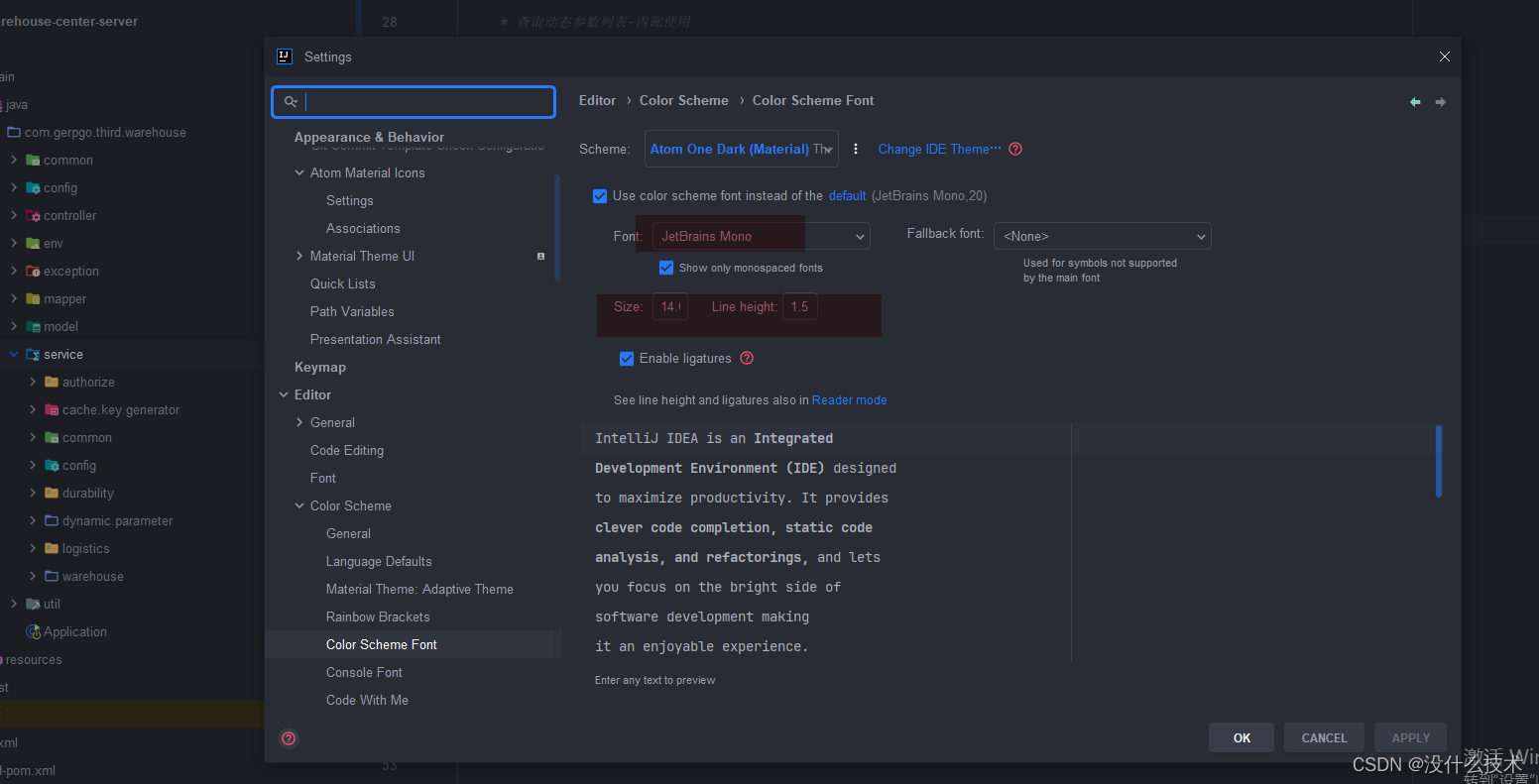The width and height of the screenshot is (1539, 784).
Task: Click the OK button
Action: (x=1242, y=737)
